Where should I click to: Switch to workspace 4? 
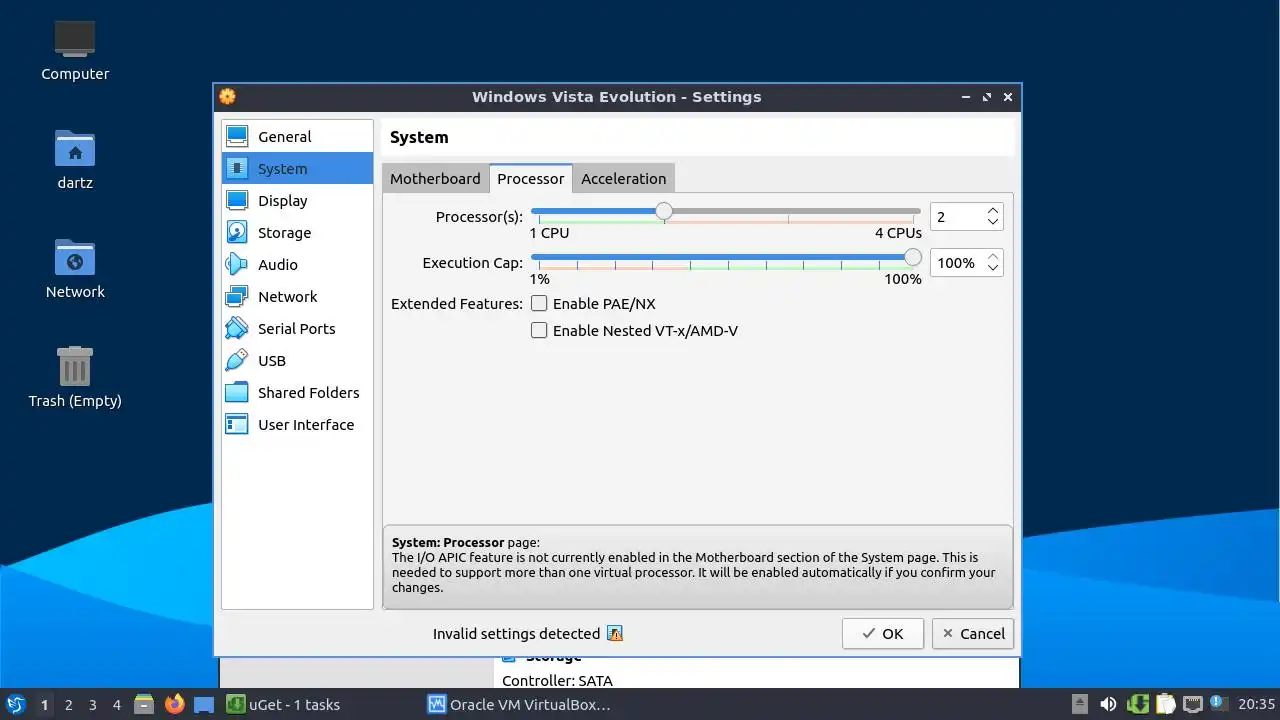116,704
